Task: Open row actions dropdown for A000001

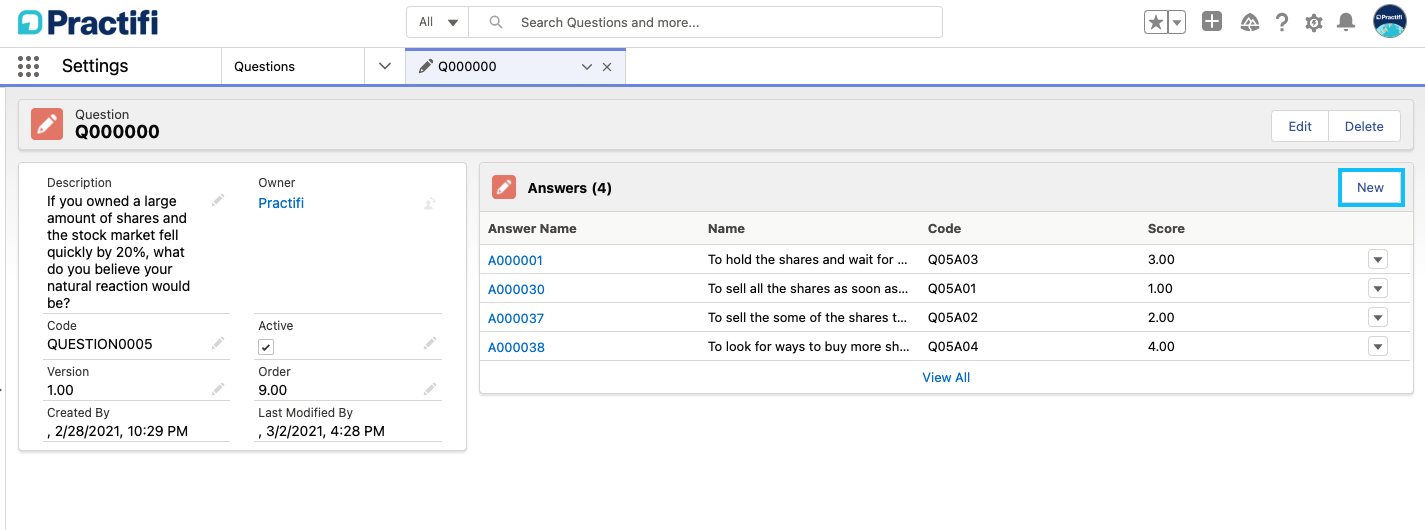Action: pos(1378,260)
